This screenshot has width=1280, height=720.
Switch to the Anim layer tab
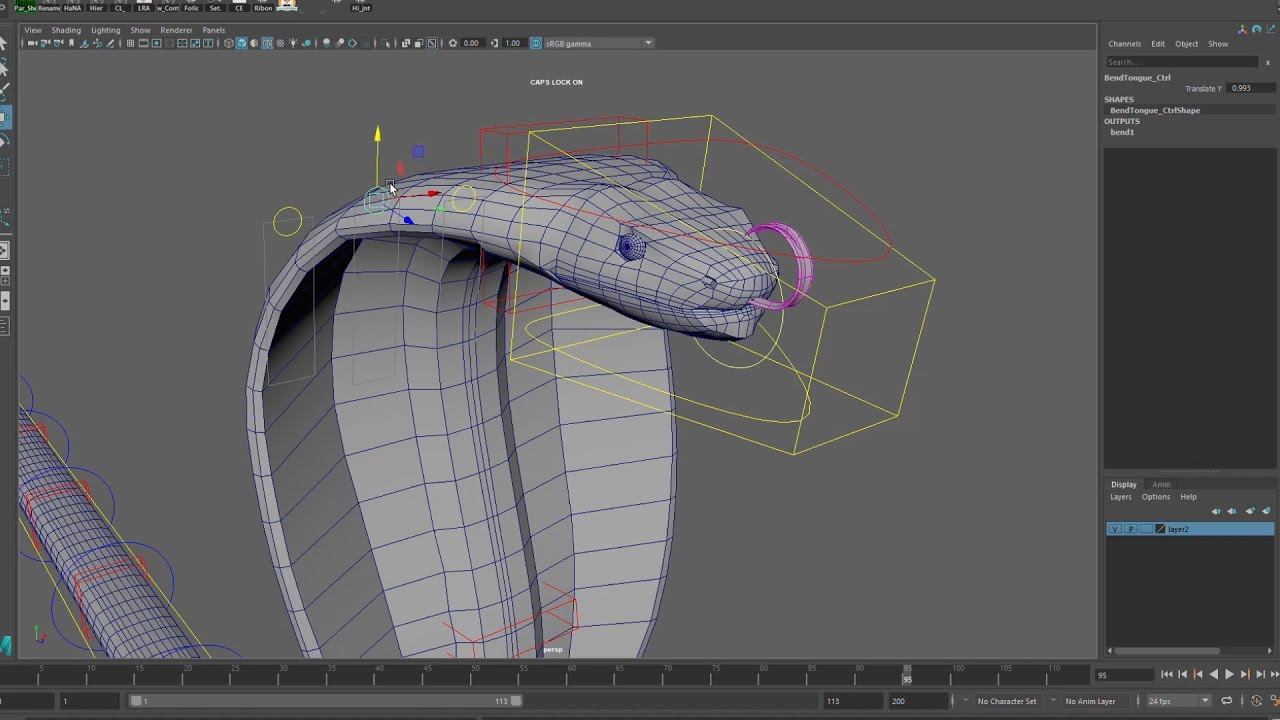point(1161,485)
